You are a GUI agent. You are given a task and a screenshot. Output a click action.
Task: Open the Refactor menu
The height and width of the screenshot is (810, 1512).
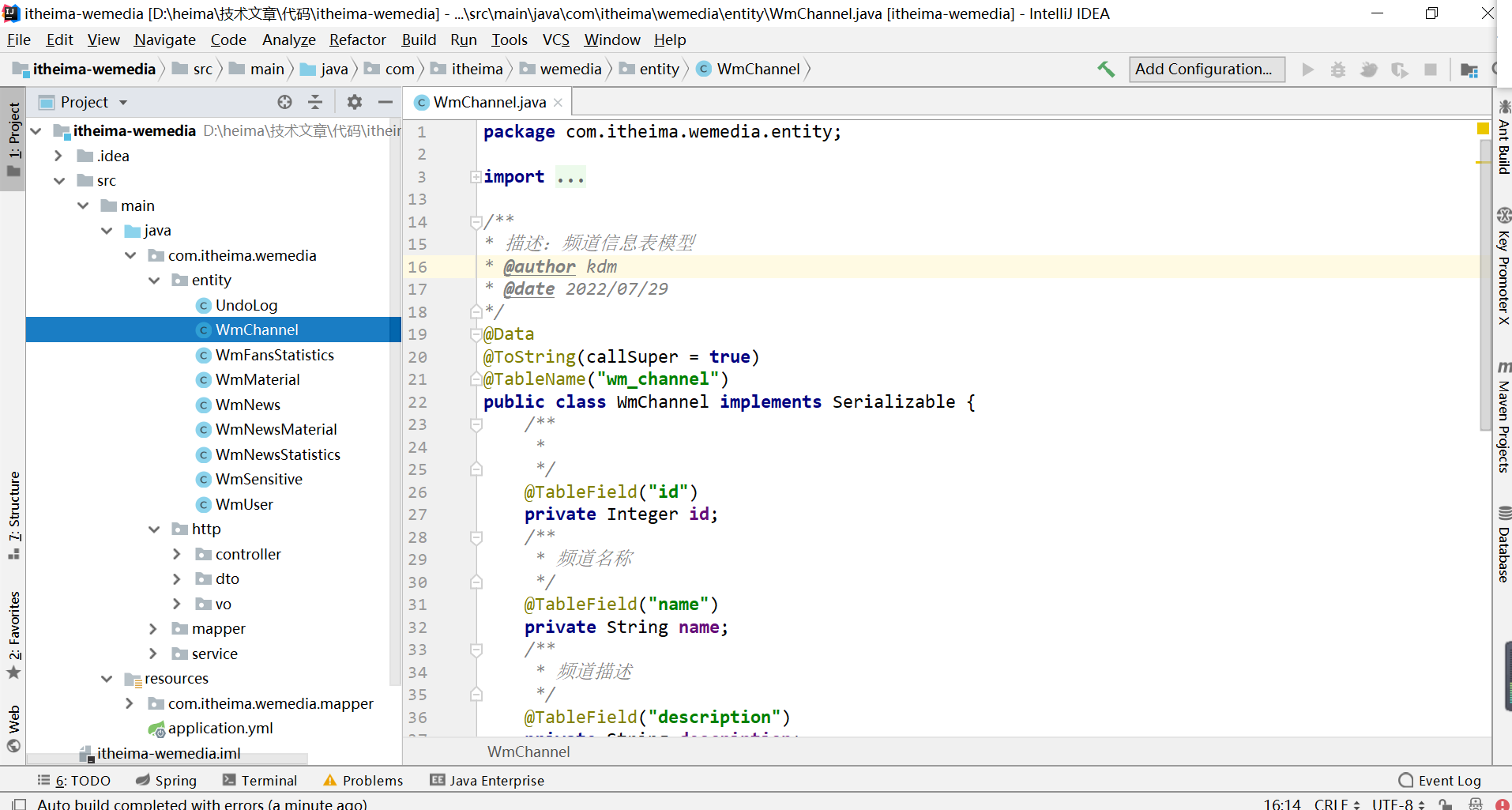point(357,40)
